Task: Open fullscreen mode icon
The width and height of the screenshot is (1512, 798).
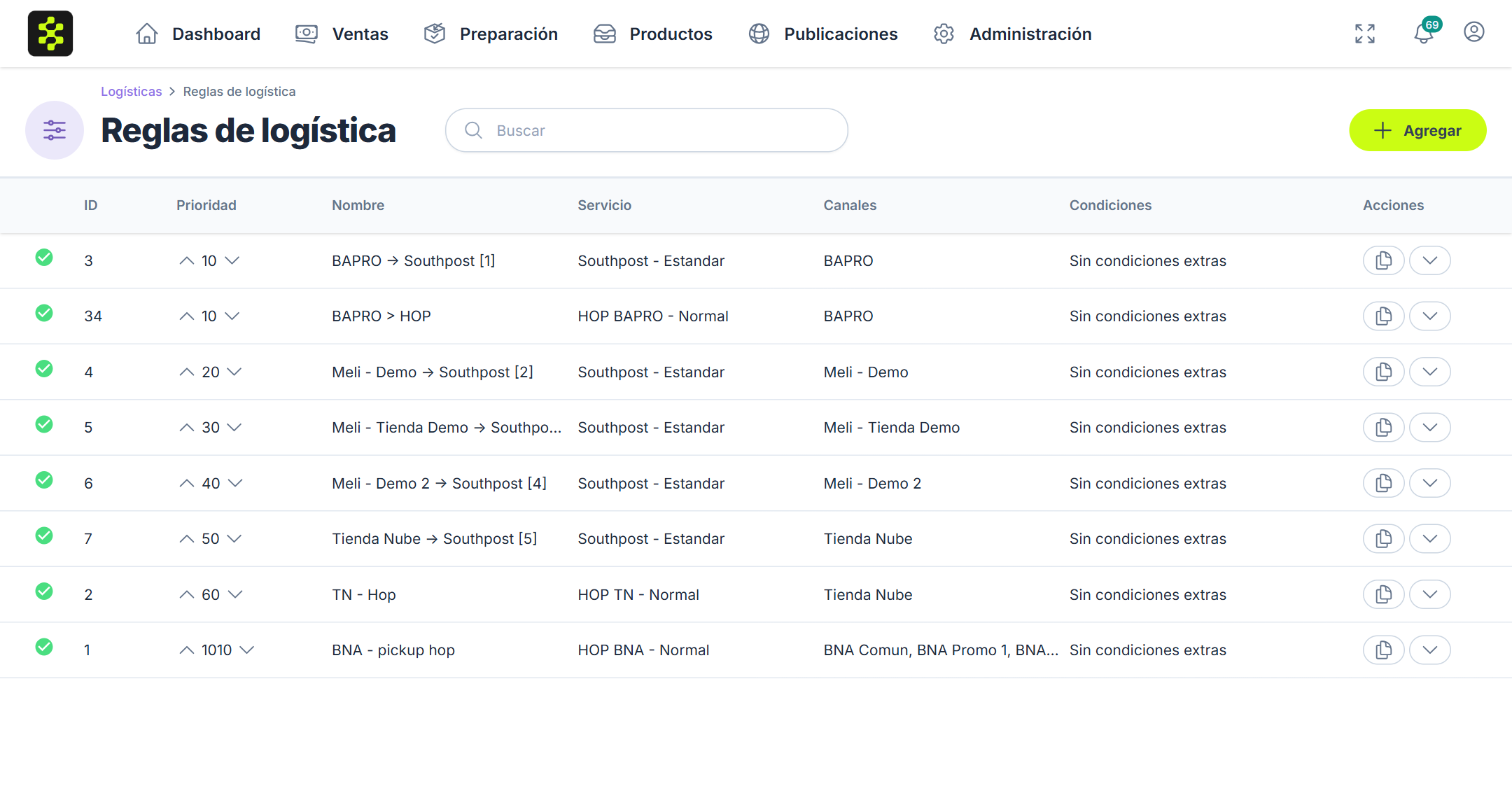Action: (1364, 34)
